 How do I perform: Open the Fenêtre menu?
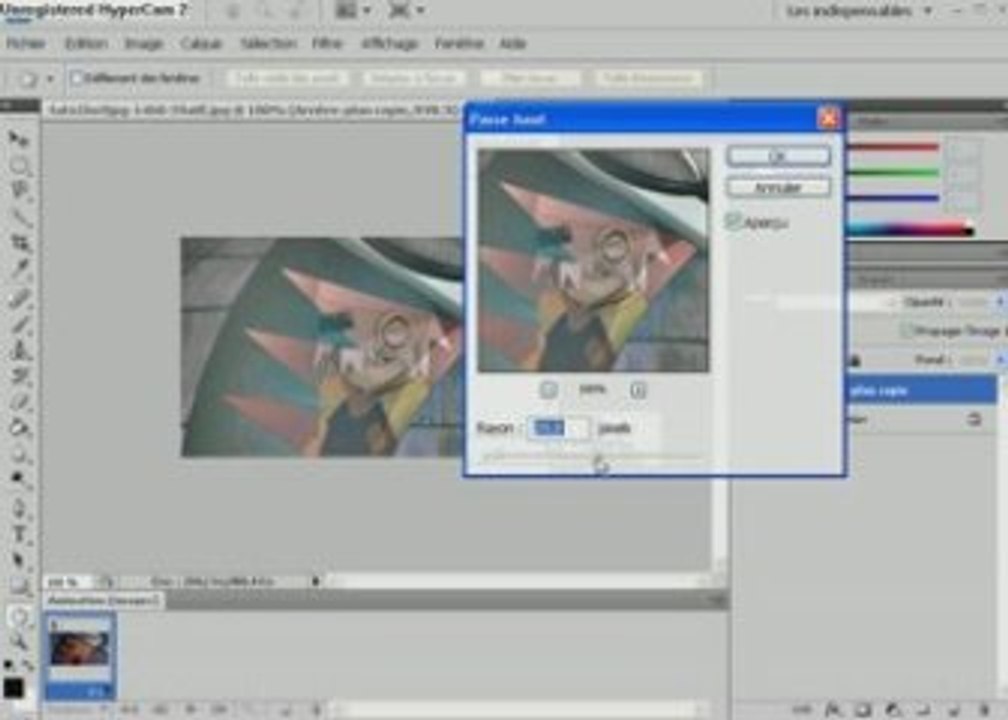[x=459, y=44]
